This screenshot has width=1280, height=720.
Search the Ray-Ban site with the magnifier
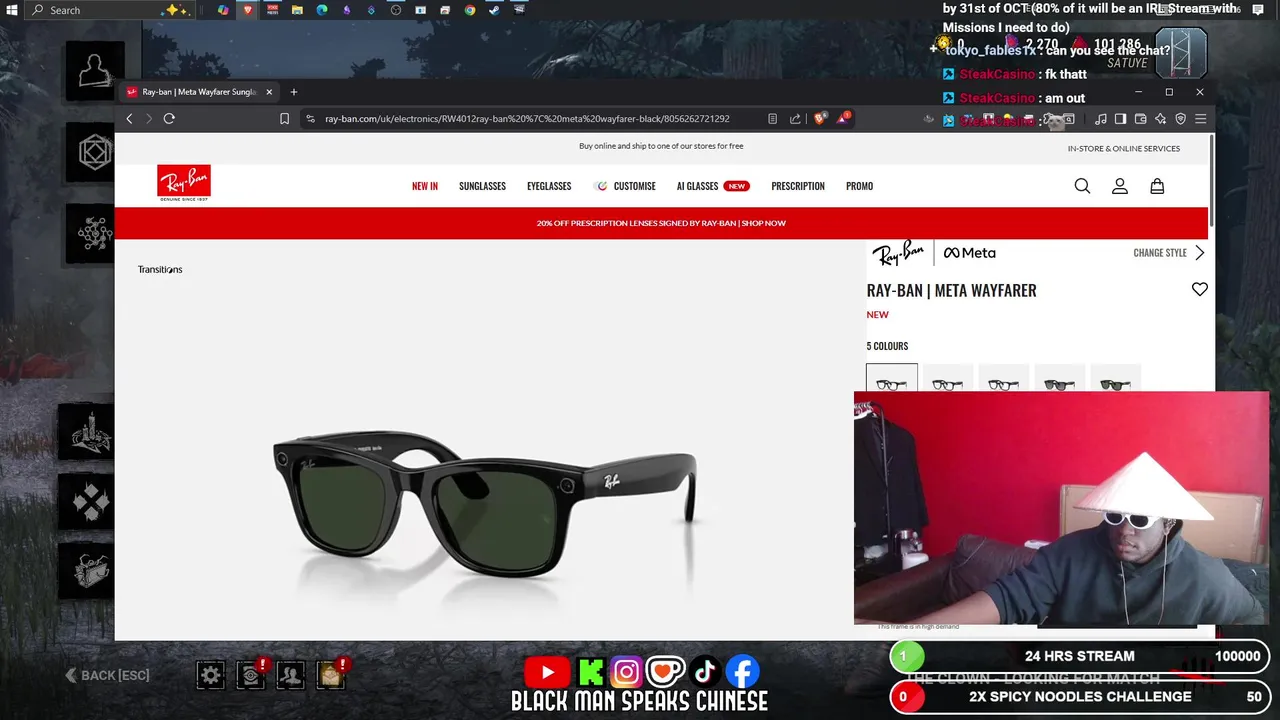pos(1082,186)
